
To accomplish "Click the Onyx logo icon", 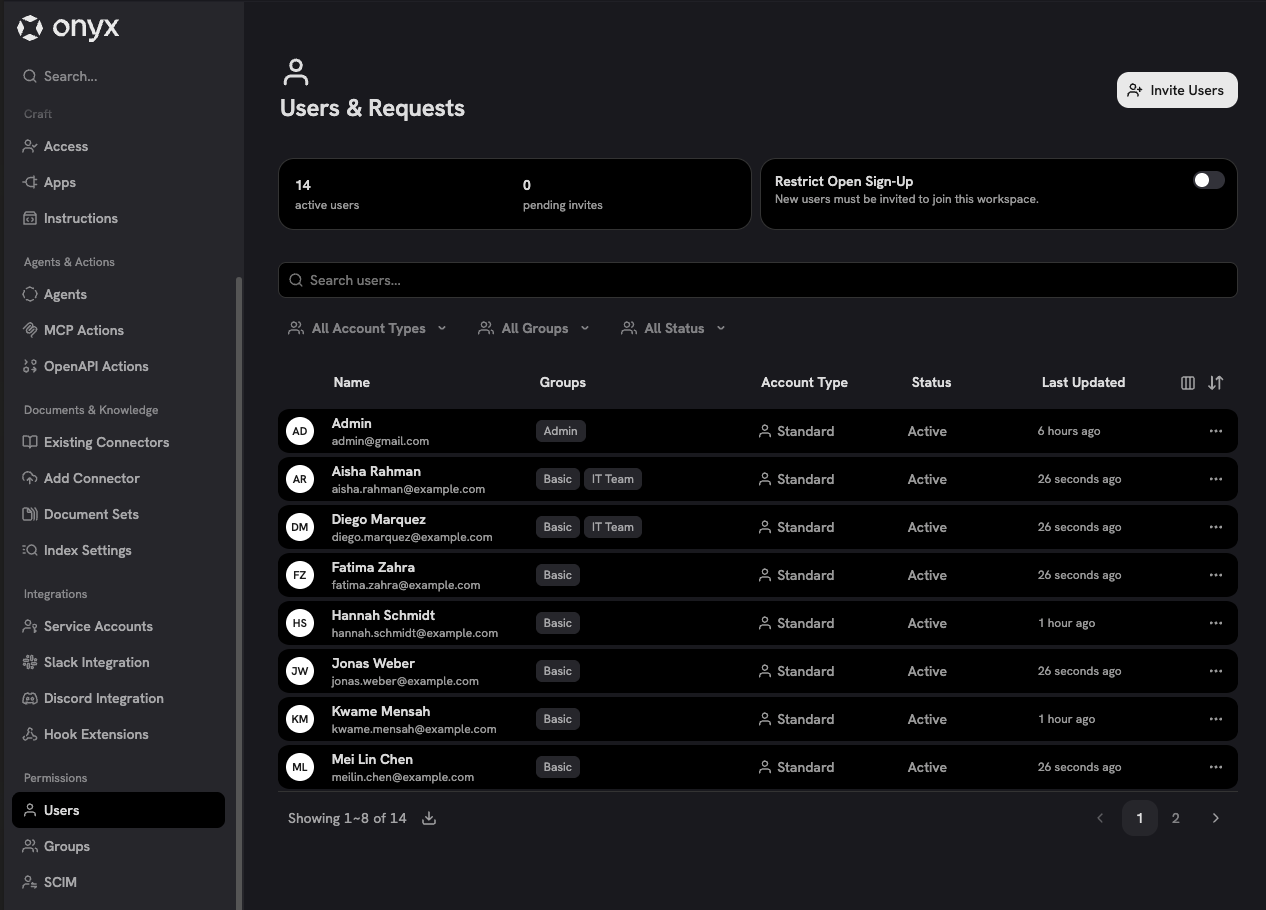I will click(x=30, y=28).
